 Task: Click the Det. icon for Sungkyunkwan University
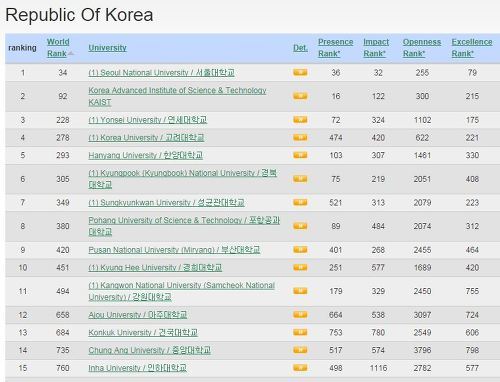click(300, 202)
